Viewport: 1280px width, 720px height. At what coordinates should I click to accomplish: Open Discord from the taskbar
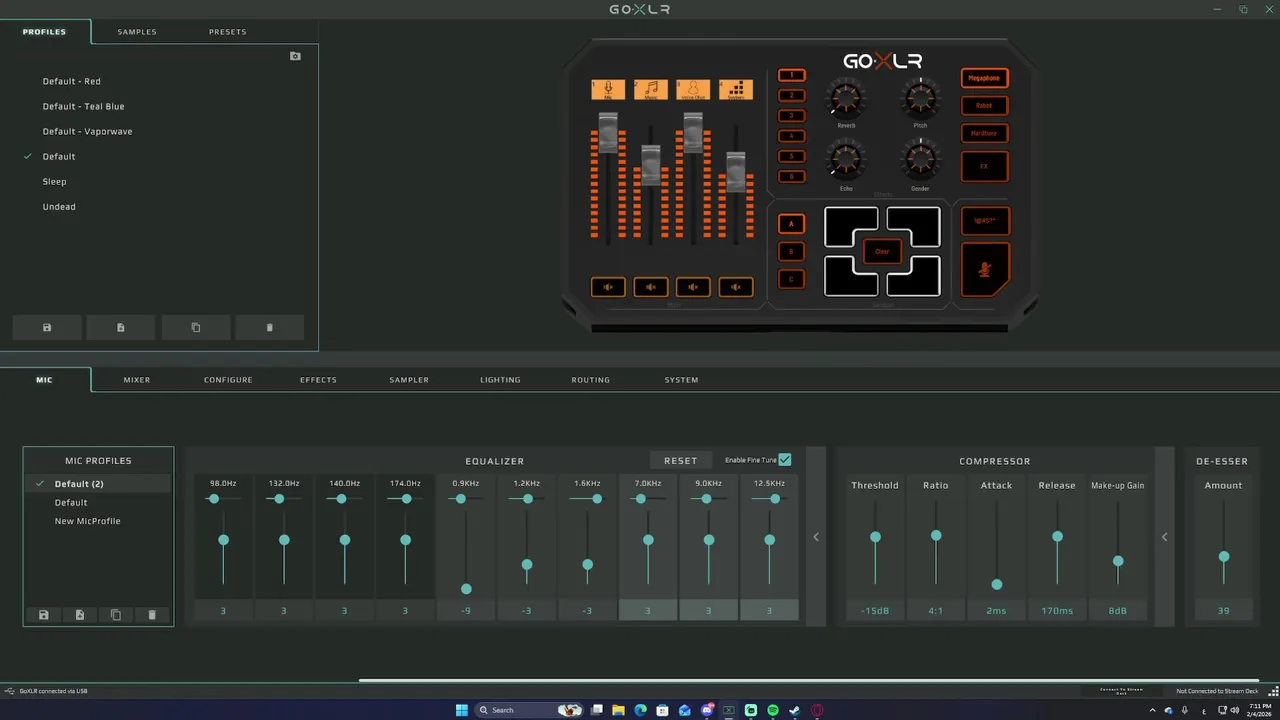tap(707, 710)
